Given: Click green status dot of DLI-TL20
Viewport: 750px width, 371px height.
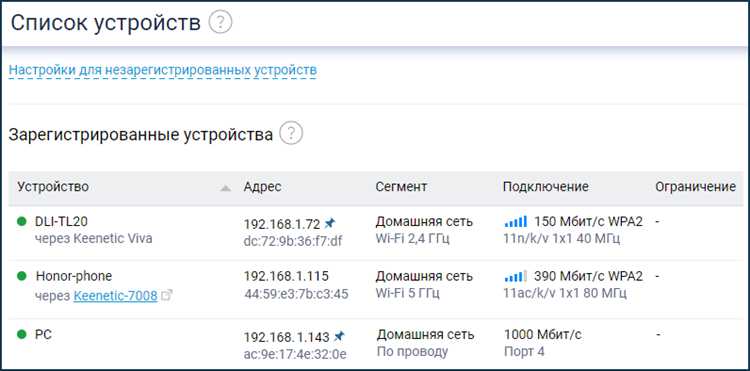Looking at the screenshot, I should tap(22, 221).
